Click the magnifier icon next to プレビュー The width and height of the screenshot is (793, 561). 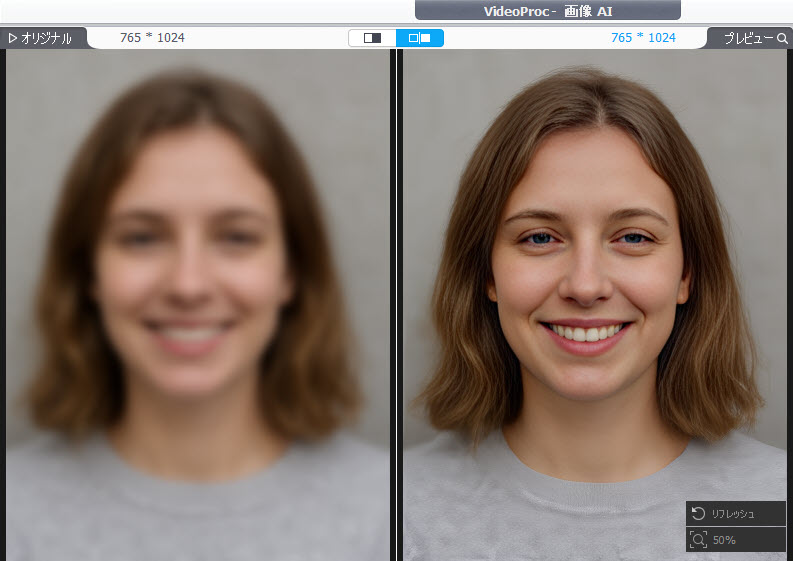click(782, 38)
